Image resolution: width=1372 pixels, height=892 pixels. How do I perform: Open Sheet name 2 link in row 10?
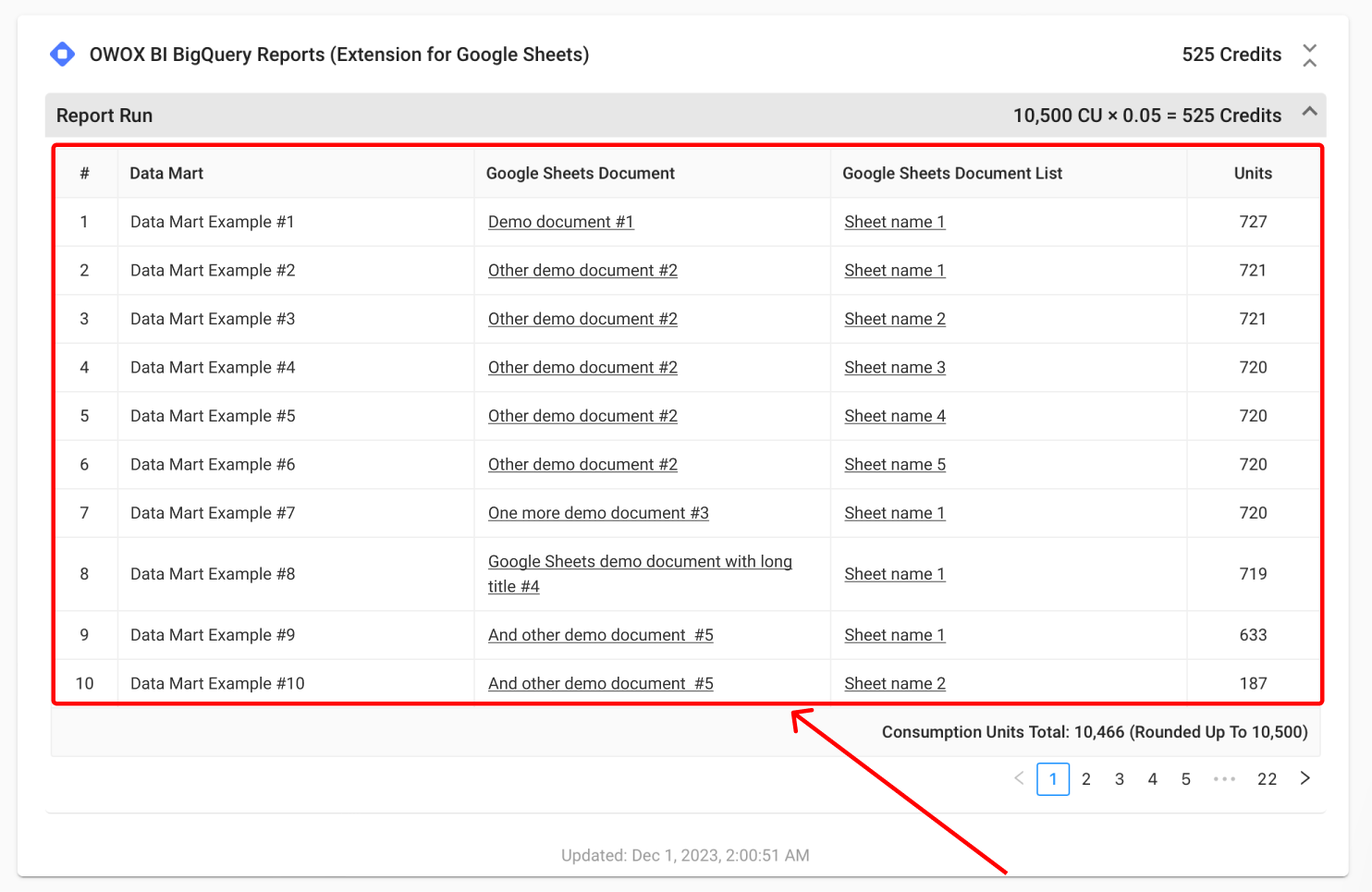(x=895, y=684)
